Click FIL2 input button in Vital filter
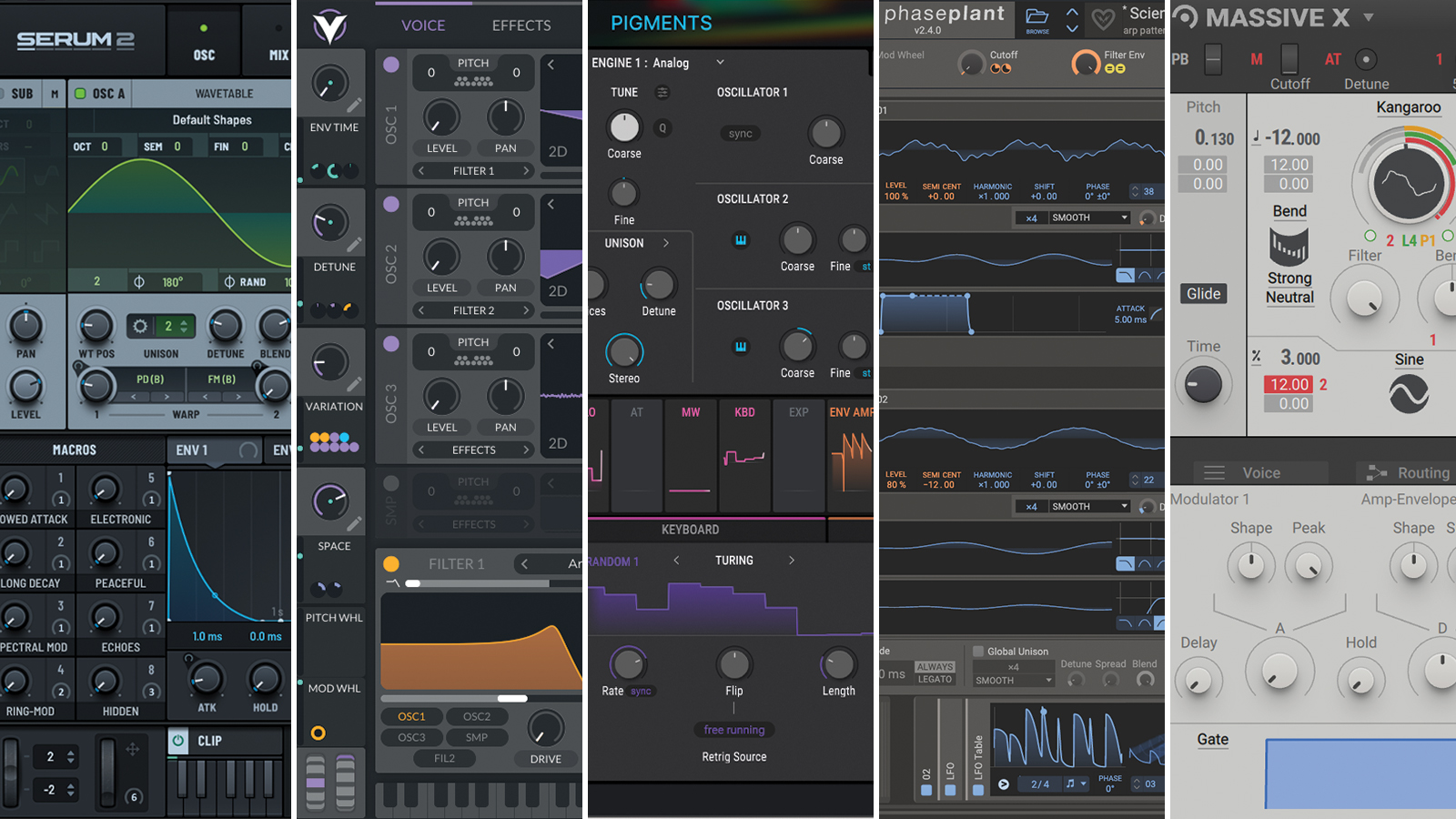This screenshot has height=819, width=1456. [444, 758]
